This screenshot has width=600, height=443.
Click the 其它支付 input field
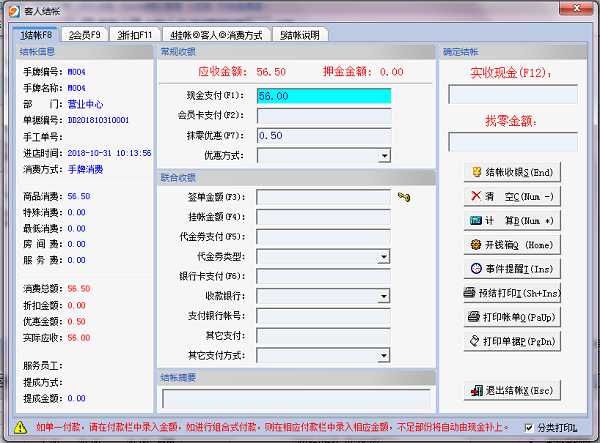(x=323, y=336)
